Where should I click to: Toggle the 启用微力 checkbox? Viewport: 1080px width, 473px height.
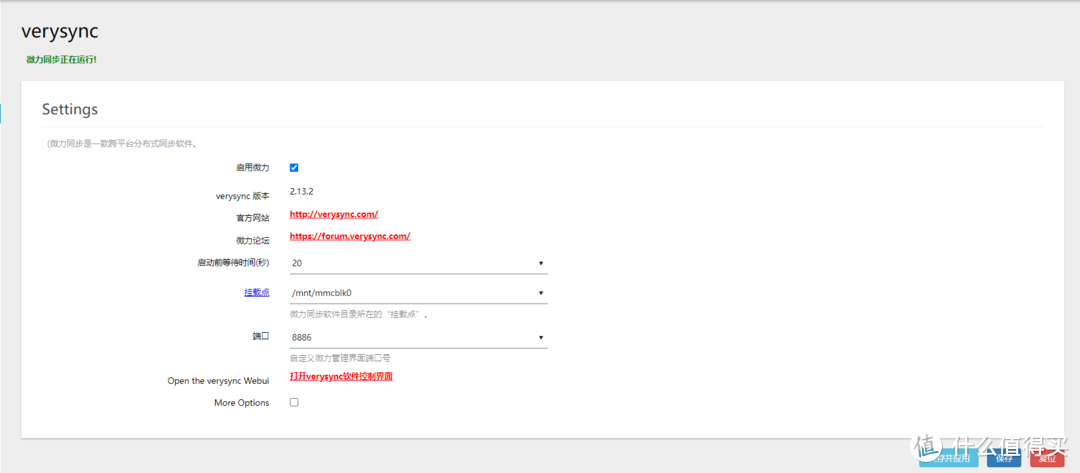point(294,167)
